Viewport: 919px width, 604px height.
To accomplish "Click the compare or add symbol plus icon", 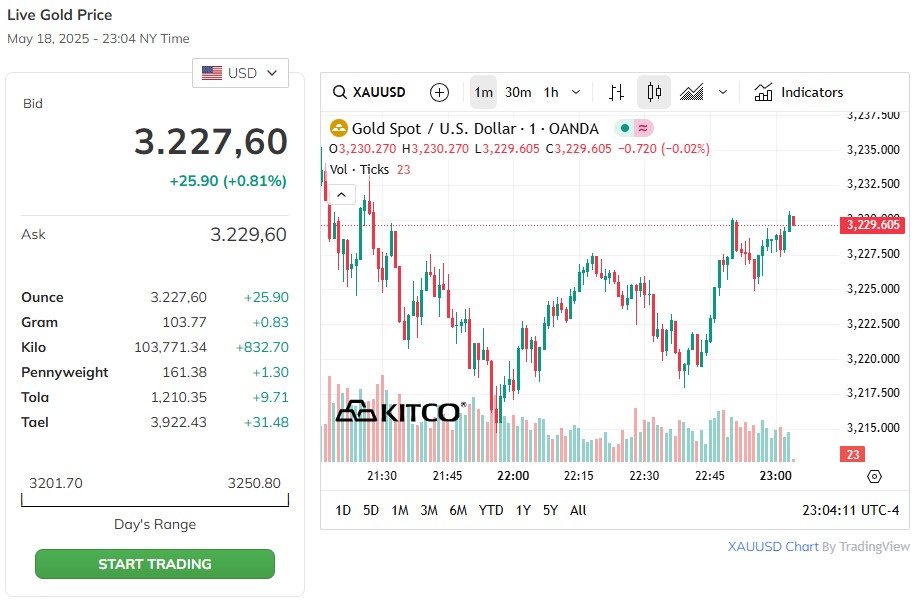I will point(440,93).
